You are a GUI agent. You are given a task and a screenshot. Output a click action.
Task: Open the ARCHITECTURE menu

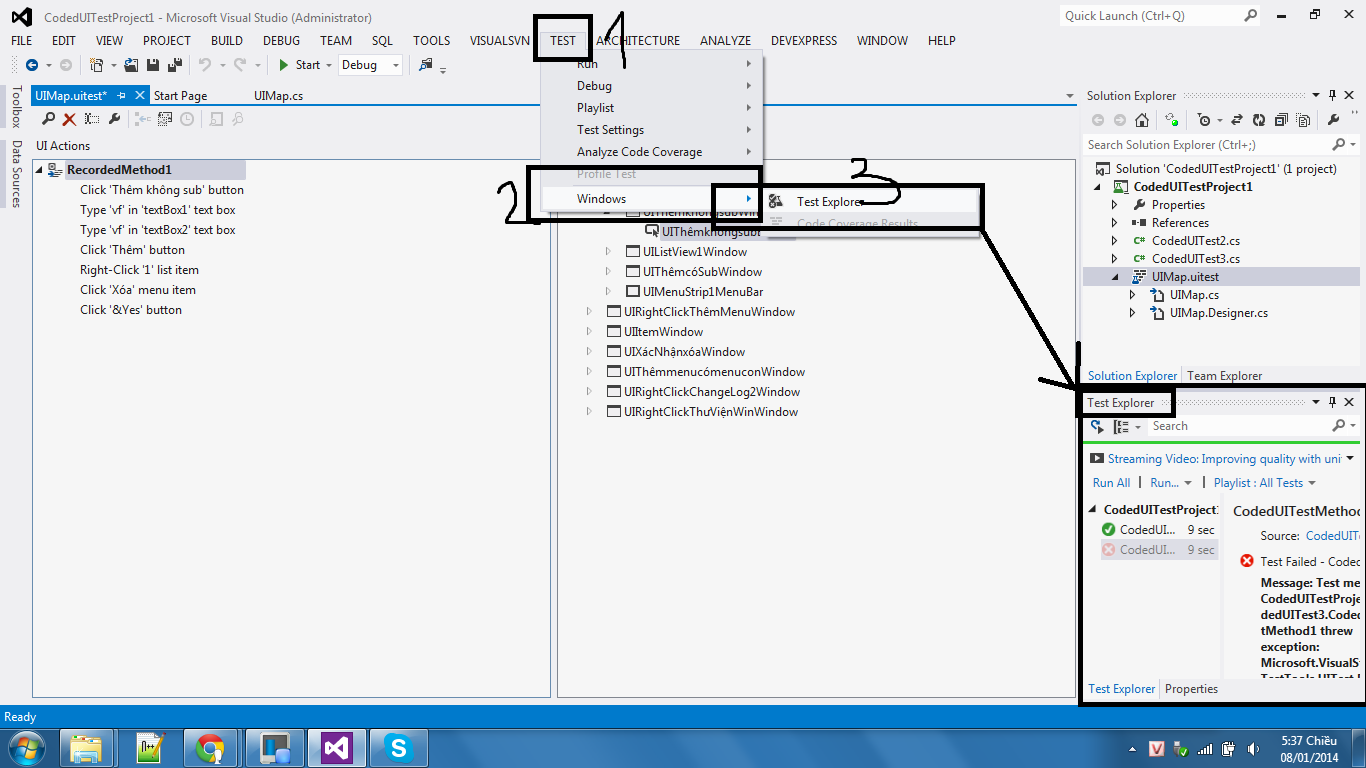pos(638,41)
